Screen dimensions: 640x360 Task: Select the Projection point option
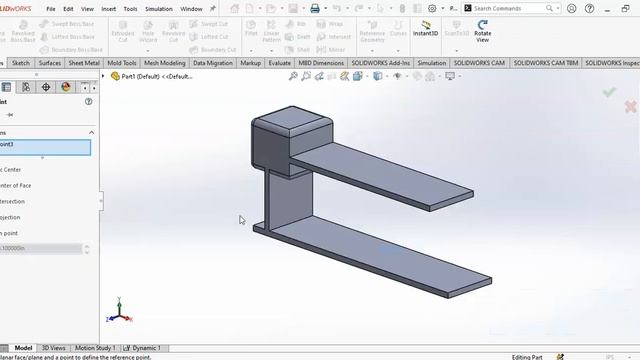pos(10,217)
